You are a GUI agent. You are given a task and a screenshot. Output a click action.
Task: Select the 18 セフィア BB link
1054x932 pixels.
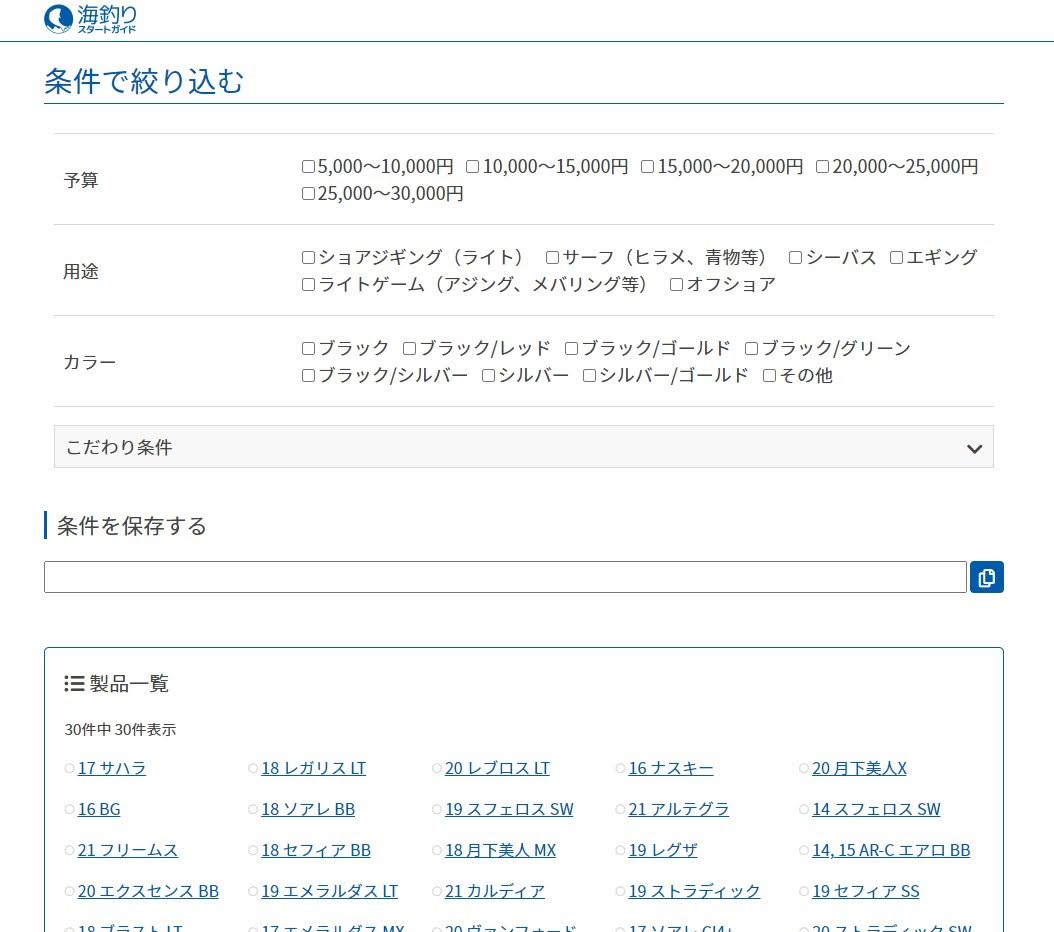click(316, 850)
